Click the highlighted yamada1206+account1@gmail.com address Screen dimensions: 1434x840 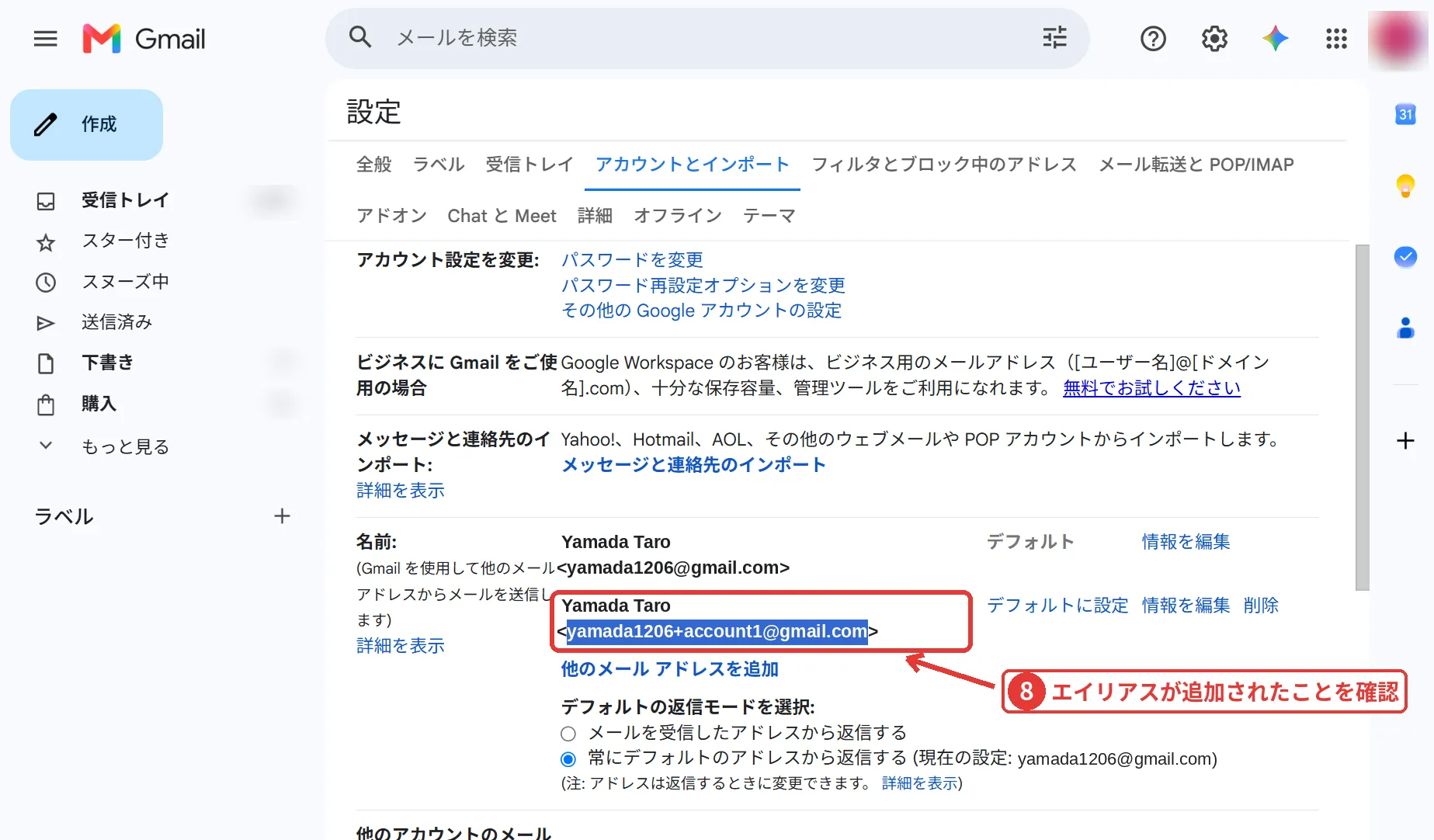(x=717, y=632)
